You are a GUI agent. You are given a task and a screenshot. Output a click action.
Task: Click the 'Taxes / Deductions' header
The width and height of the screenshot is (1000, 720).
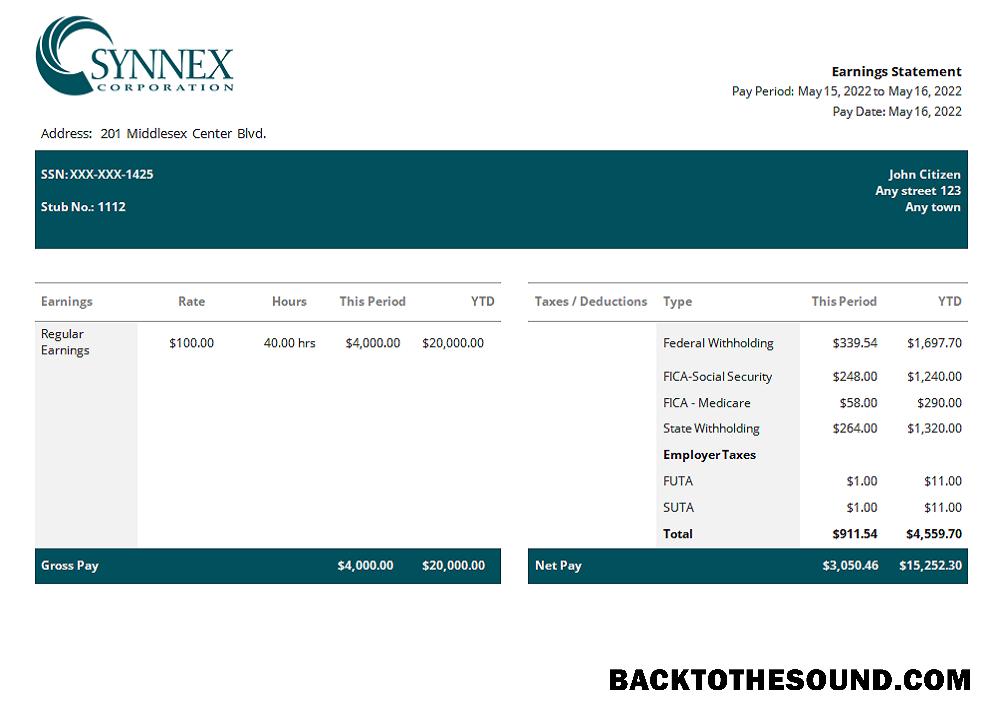pos(591,302)
